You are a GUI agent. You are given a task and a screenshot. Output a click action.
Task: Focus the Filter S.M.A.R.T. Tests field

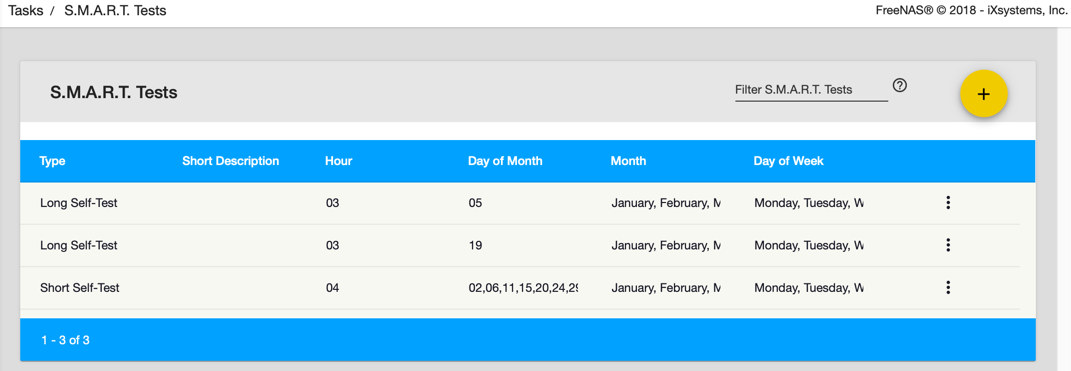click(811, 90)
